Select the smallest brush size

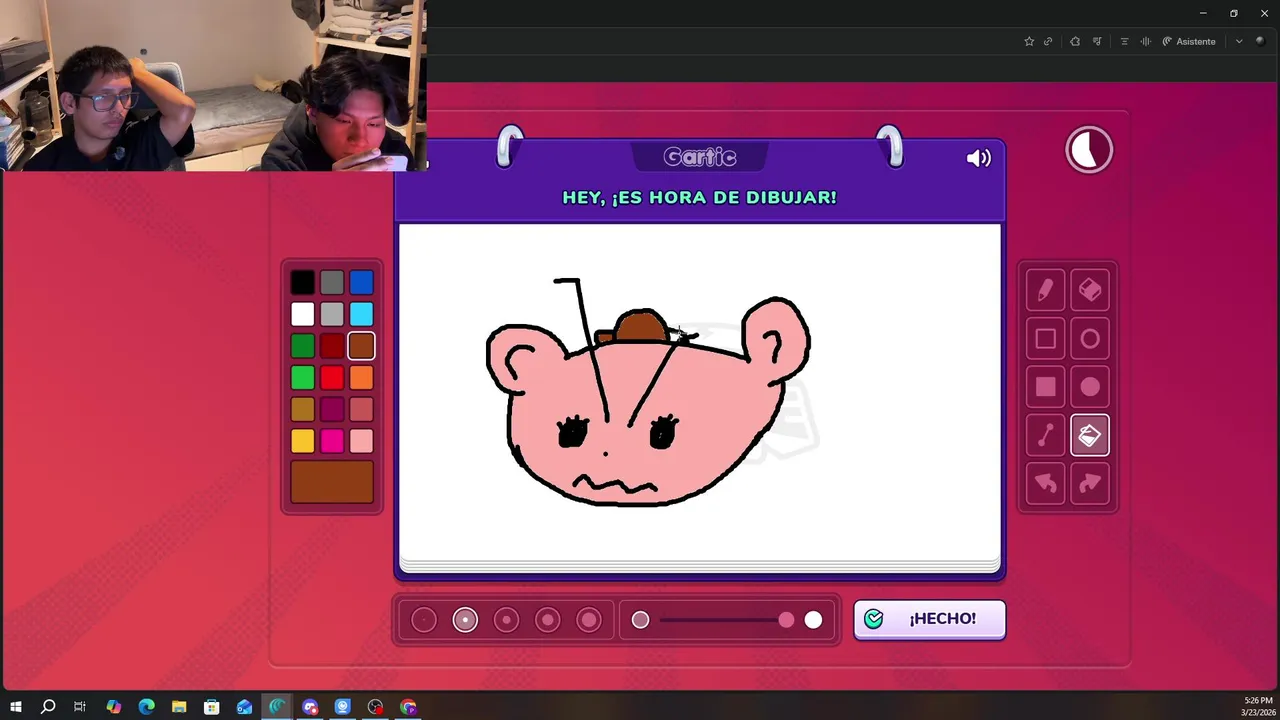pos(424,620)
